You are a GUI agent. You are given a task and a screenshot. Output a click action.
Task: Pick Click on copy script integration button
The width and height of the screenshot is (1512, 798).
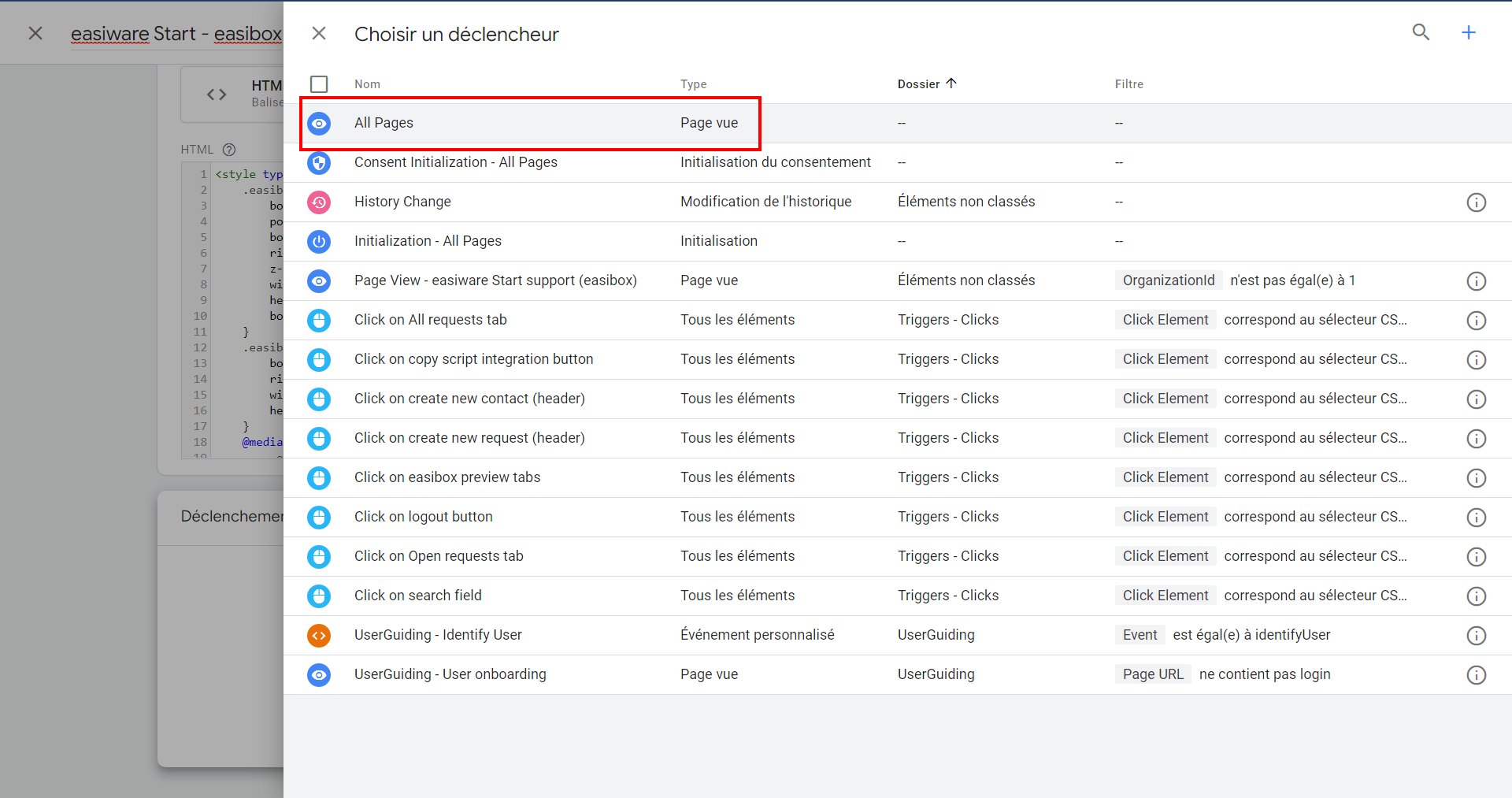[x=473, y=359]
